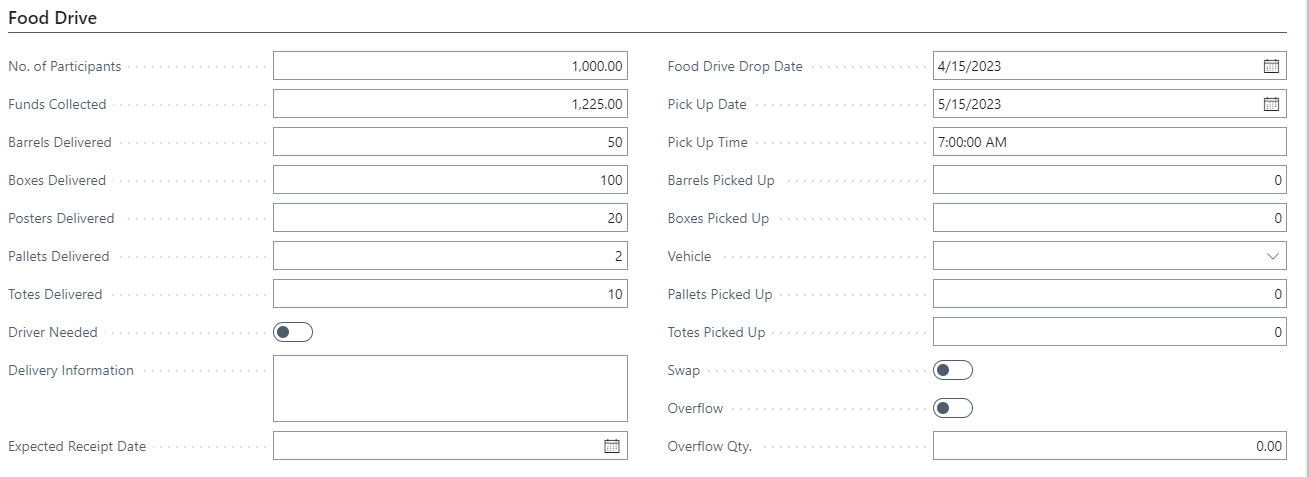Screen dimensions: 1309x477
Task: Select the Totes Delivered field
Action: (x=450, y=294)
